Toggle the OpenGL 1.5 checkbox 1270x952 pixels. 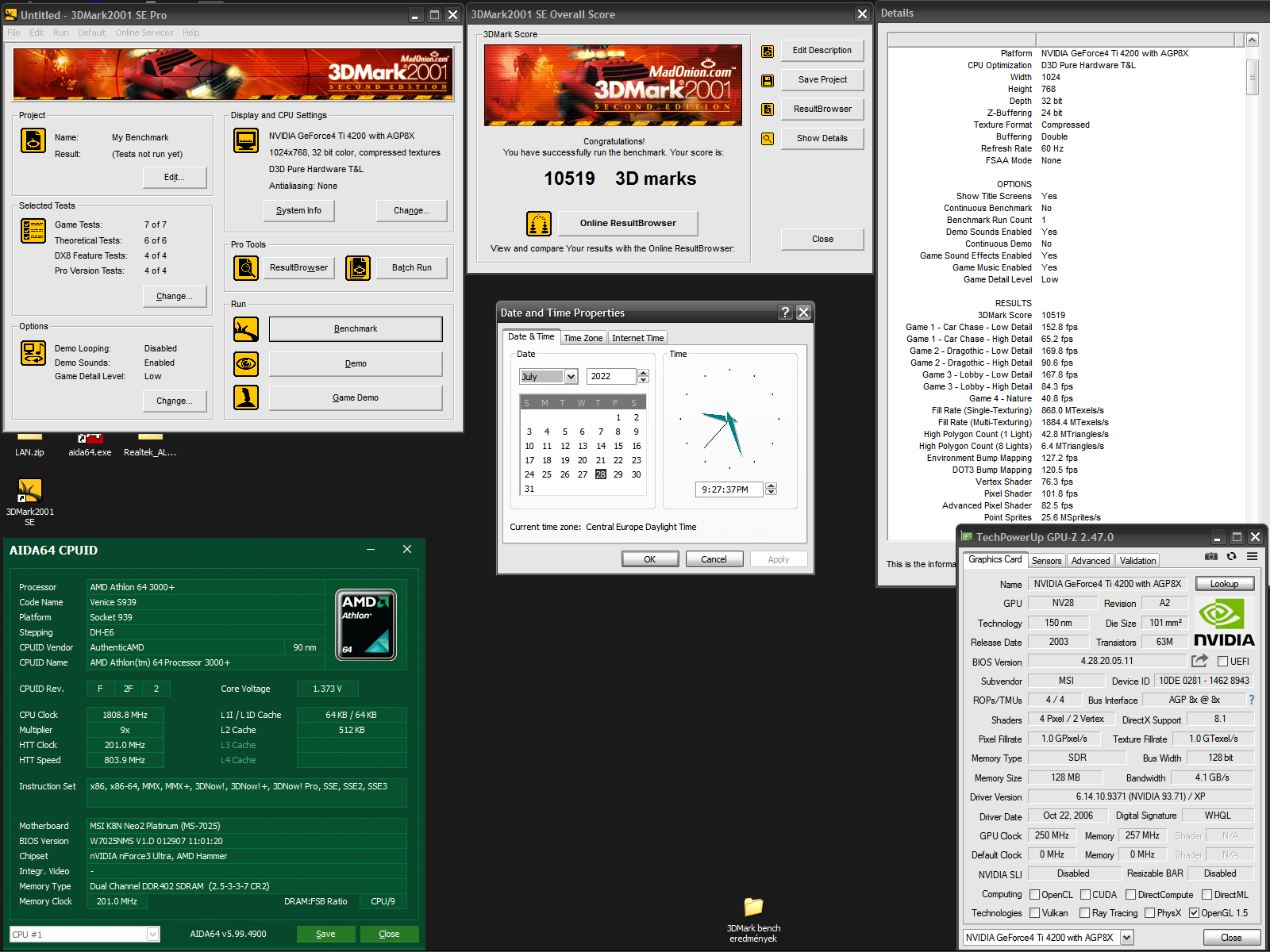1194,913
